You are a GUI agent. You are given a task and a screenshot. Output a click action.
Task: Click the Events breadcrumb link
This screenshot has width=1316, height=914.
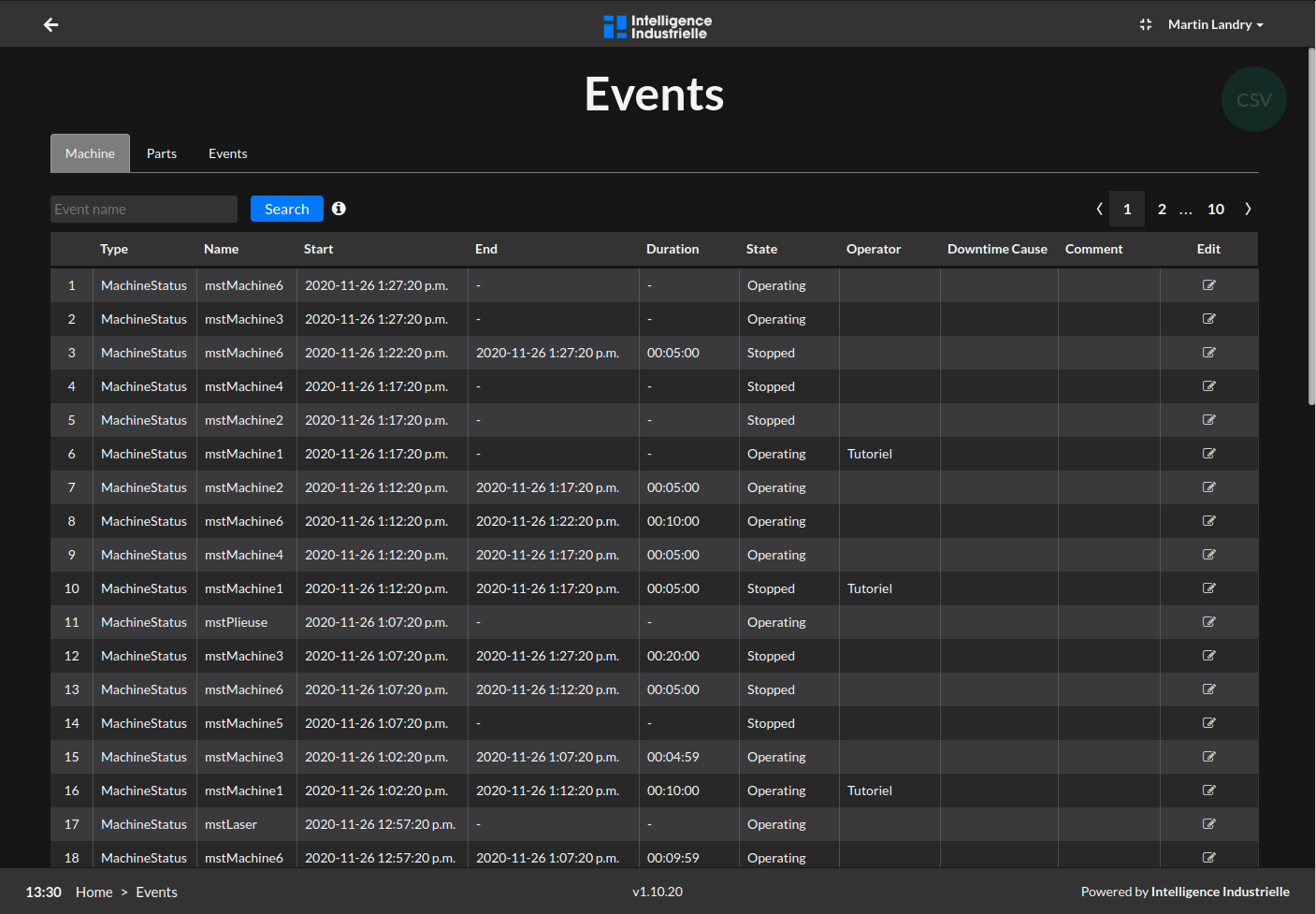click(156, 892)
